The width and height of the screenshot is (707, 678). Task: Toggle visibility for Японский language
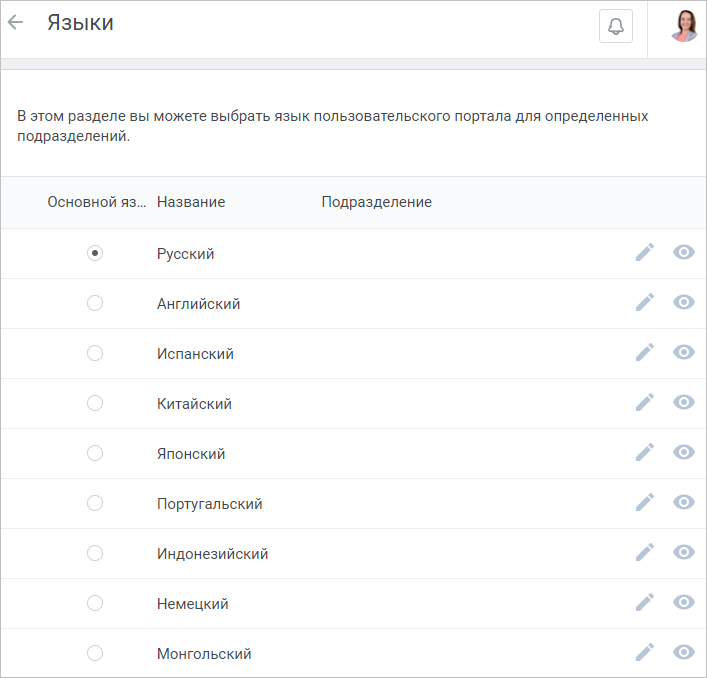(x=684, y=452)
